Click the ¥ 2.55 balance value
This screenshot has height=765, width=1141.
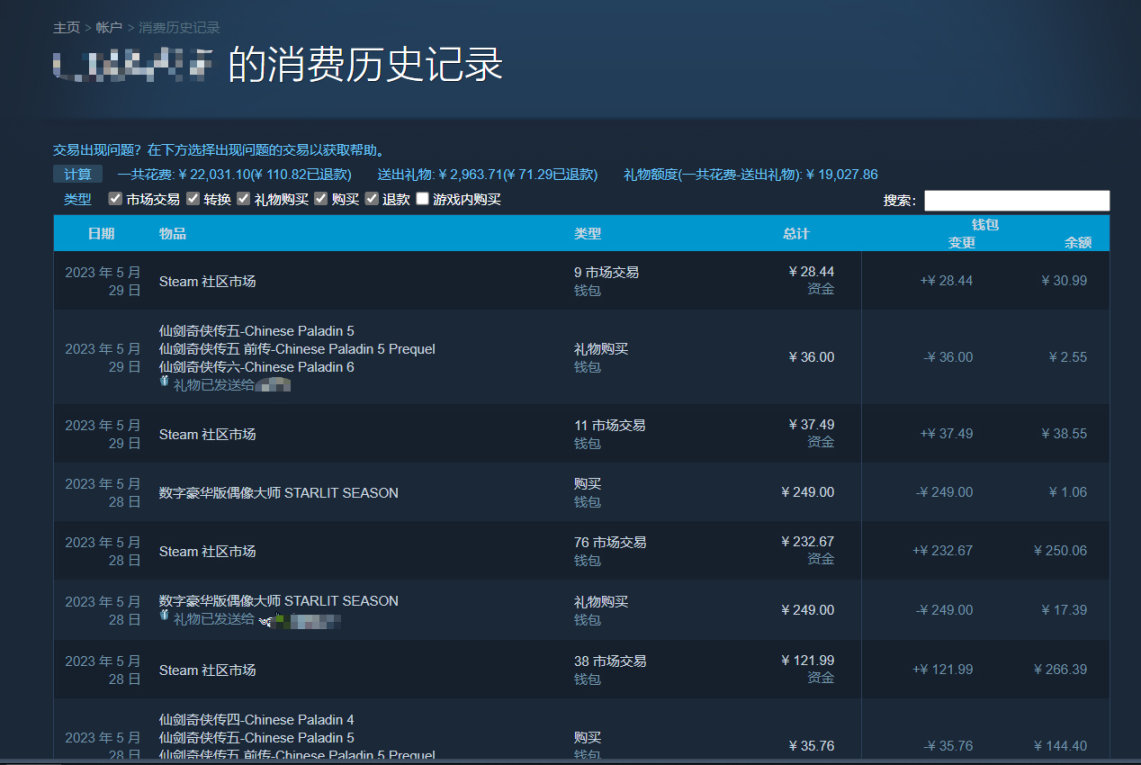[1068, 357]
